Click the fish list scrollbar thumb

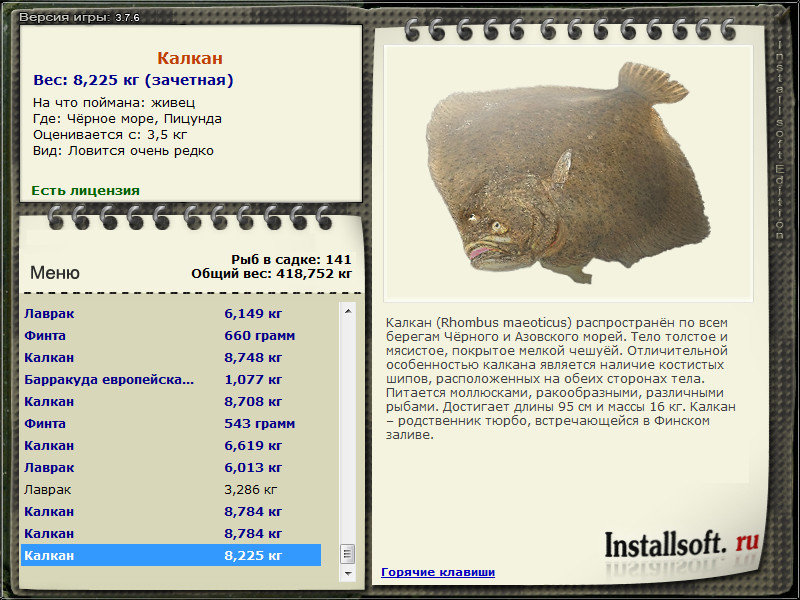(348, 554)
